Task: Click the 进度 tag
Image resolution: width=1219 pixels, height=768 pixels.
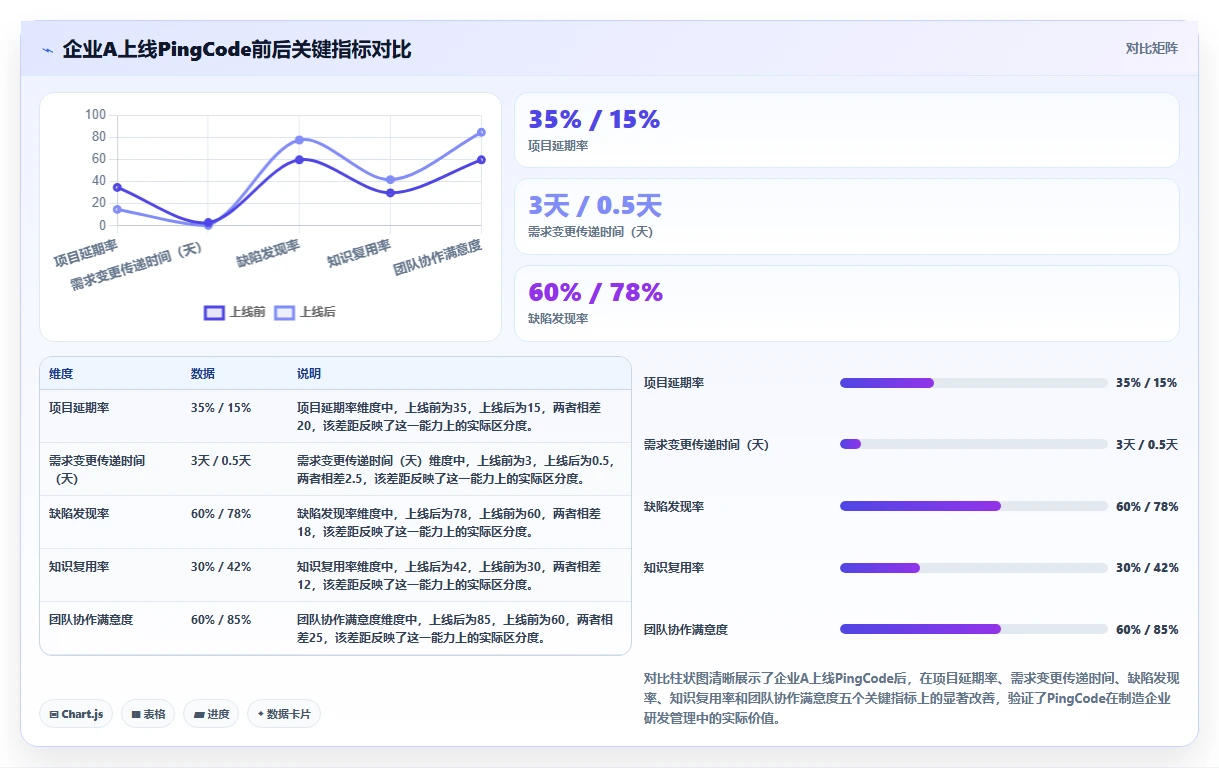Action: (x=211, y=714)
